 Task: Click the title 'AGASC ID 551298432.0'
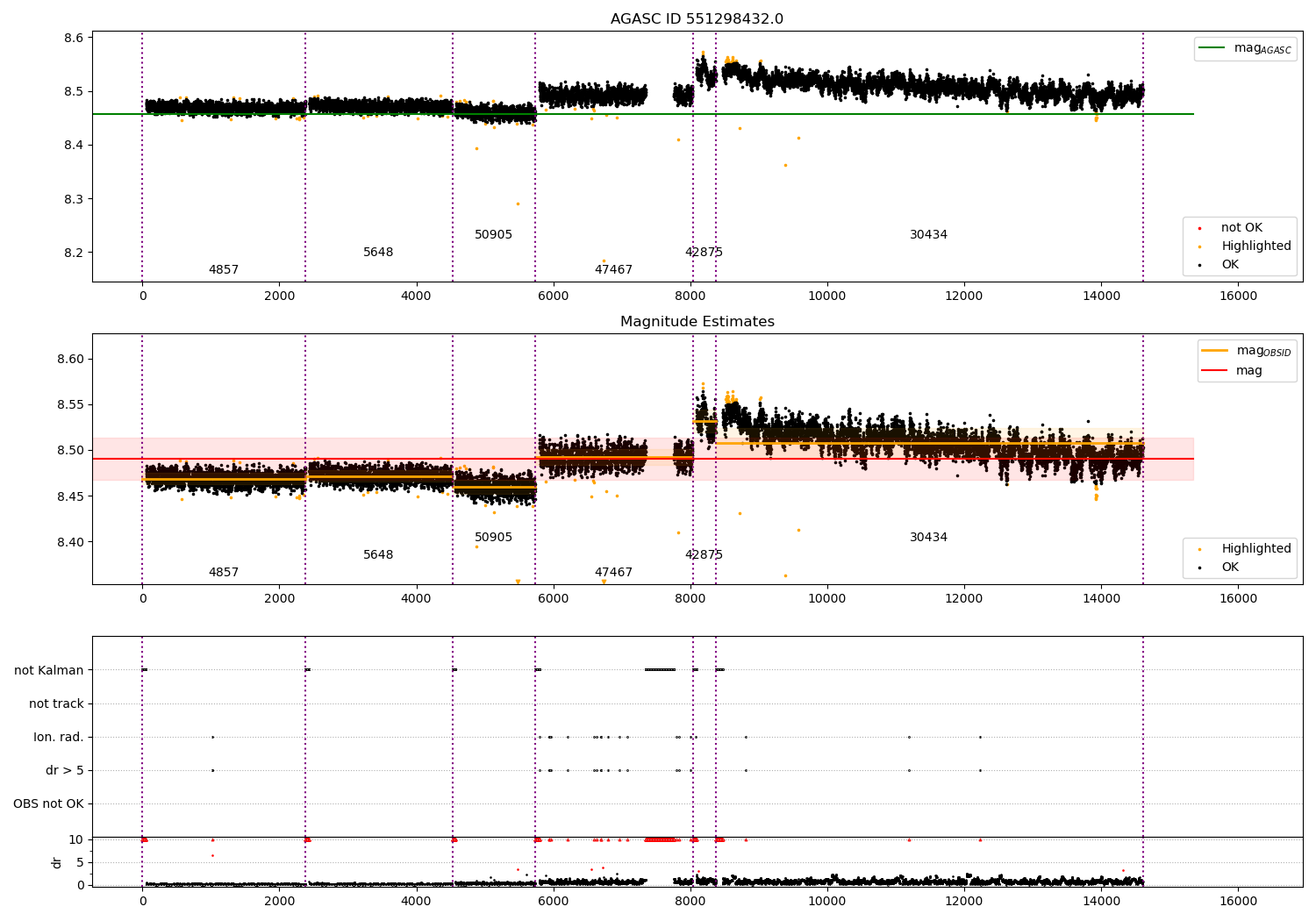(697, 19)
